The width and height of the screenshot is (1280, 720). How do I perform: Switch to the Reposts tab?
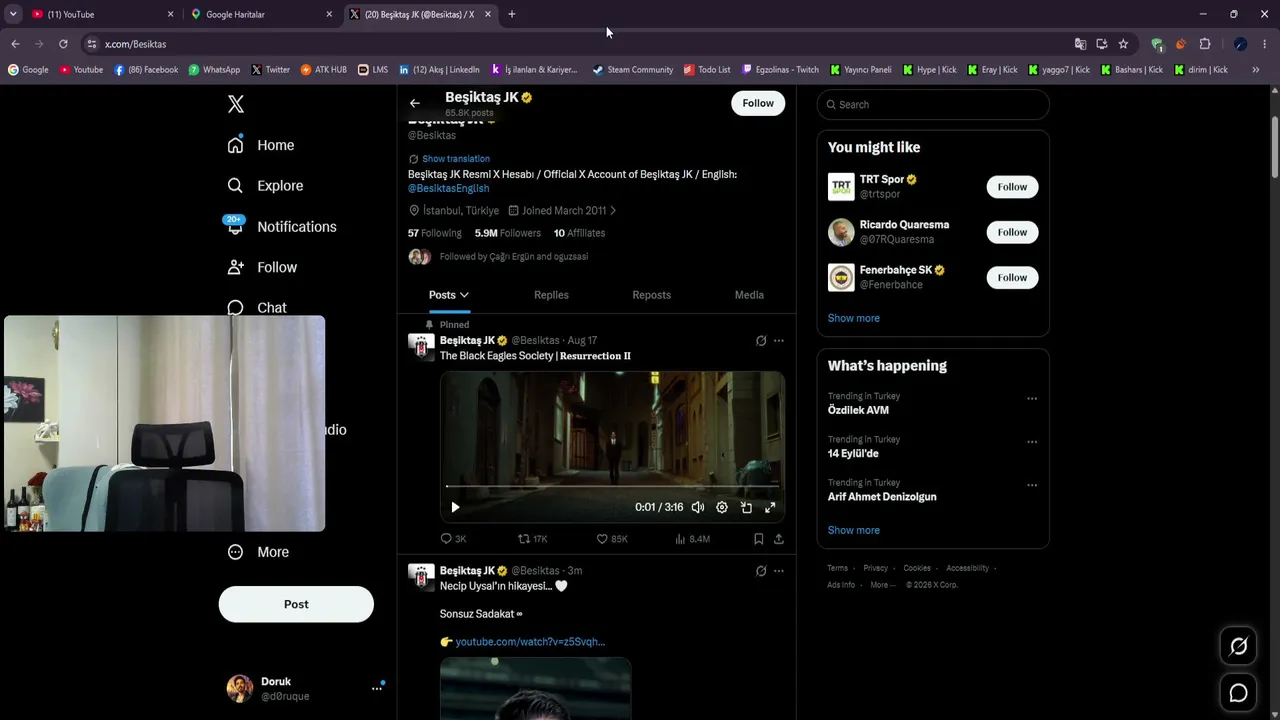(652, 295)
